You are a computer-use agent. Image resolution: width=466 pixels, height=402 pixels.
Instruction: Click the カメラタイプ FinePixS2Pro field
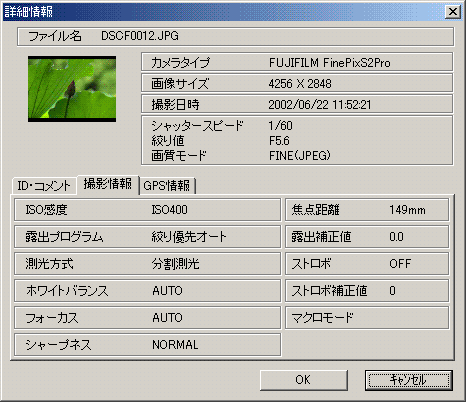[x=297, y=62]
